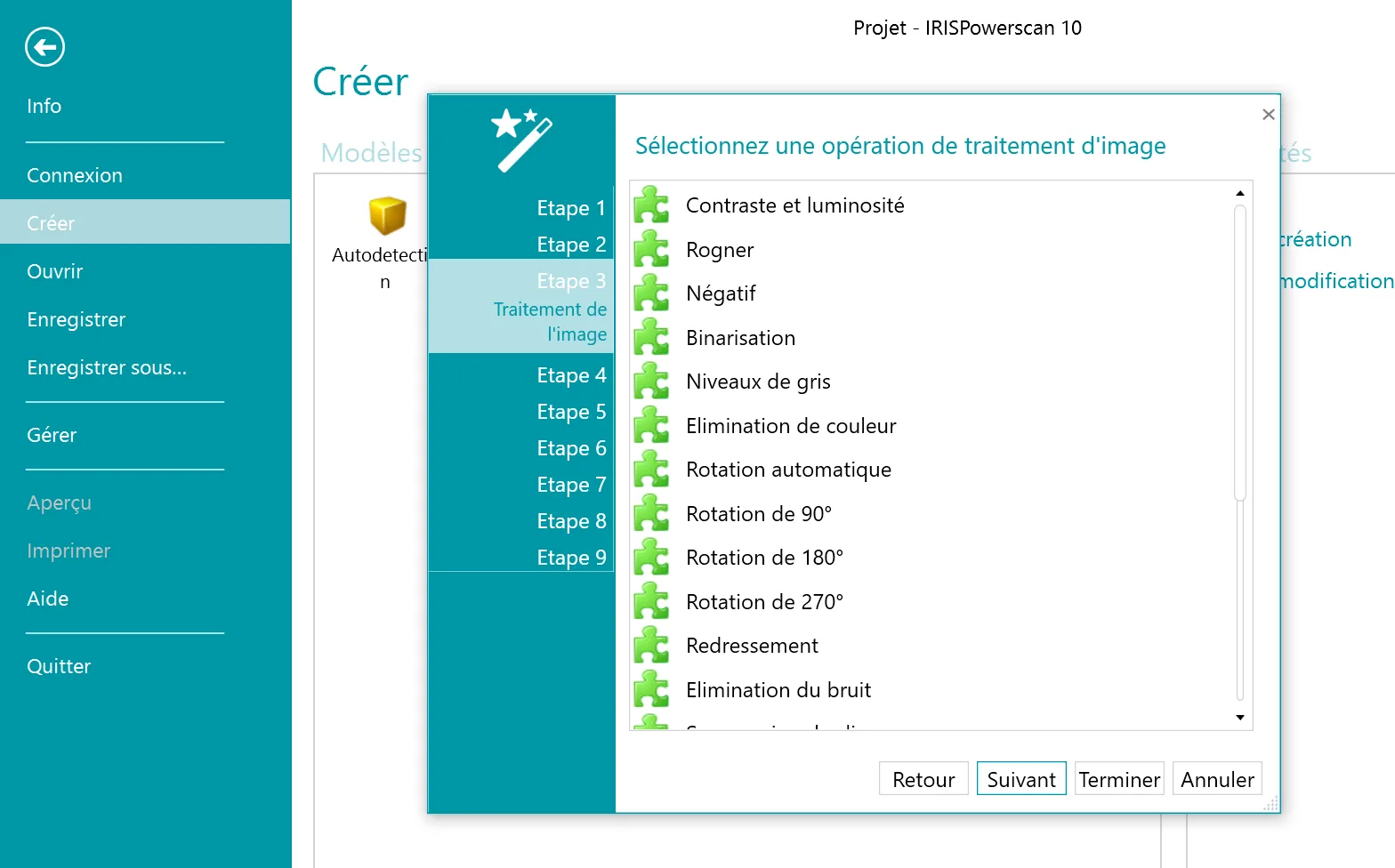This screenshot has height=868, width=1395.
Task: Click the list scrollbar down arrow
Action: click(x=1240, y=718)
